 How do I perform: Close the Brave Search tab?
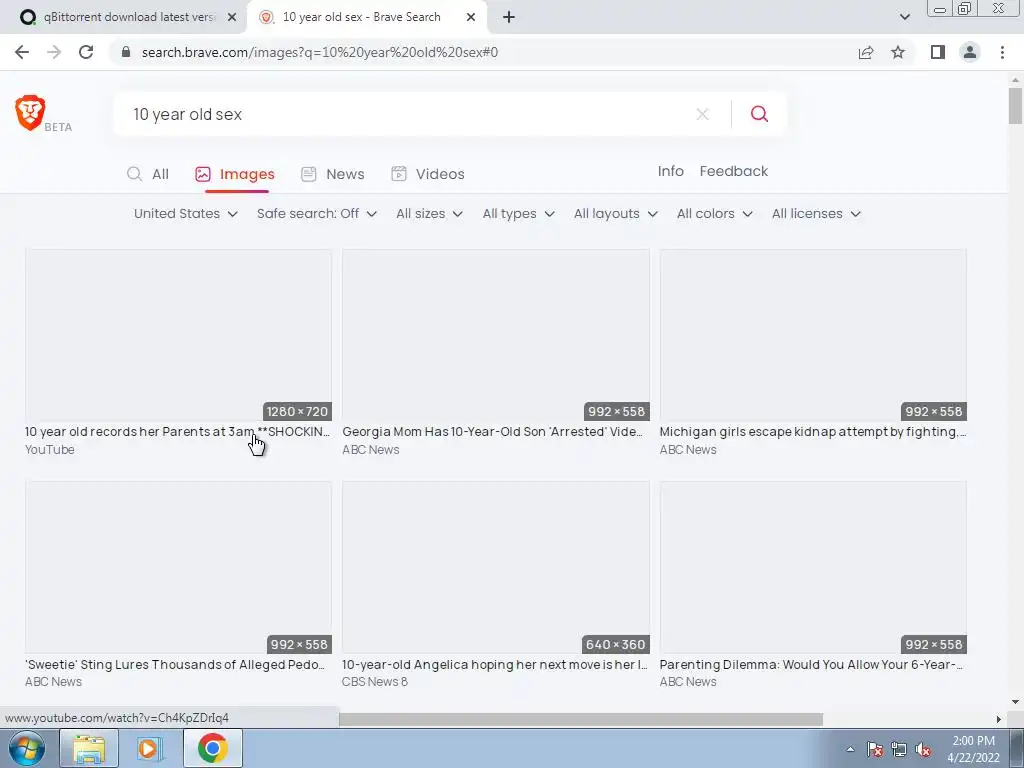471,17
